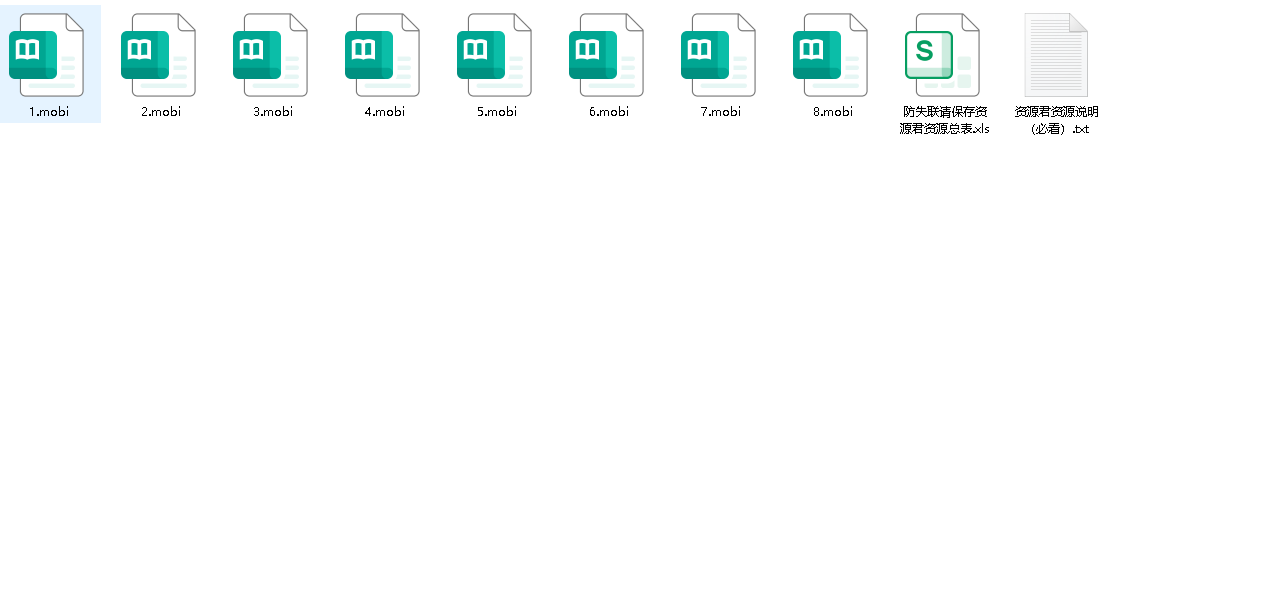
Task: Click the 2.mobi ebook file icon
Action: coord(159,55)
